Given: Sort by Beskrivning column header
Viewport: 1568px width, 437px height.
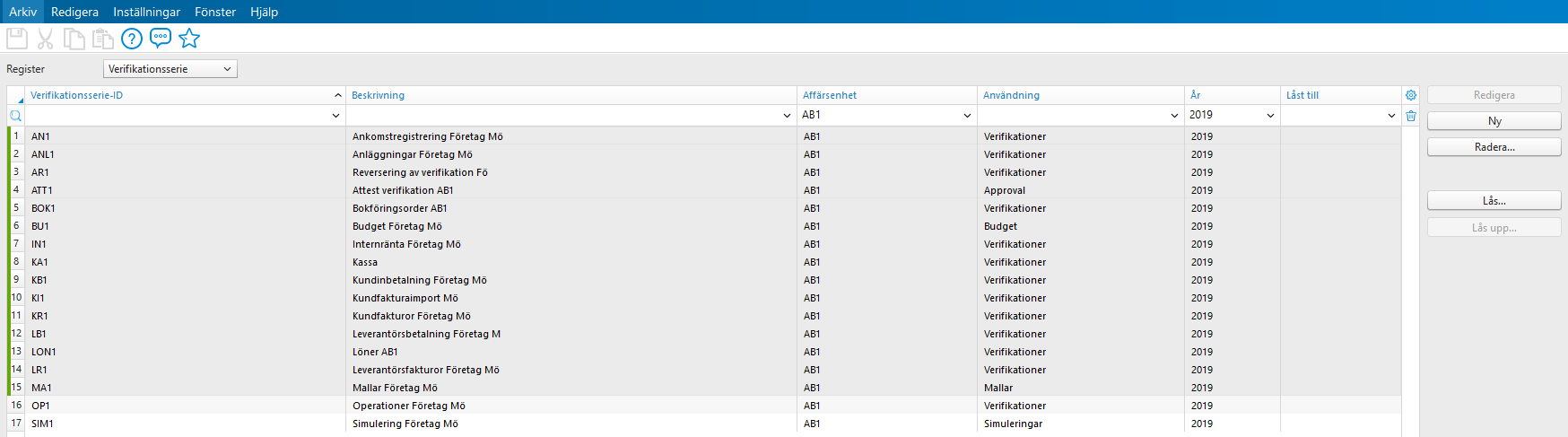Looking at the screenshot, I should [x=571, y=95].
